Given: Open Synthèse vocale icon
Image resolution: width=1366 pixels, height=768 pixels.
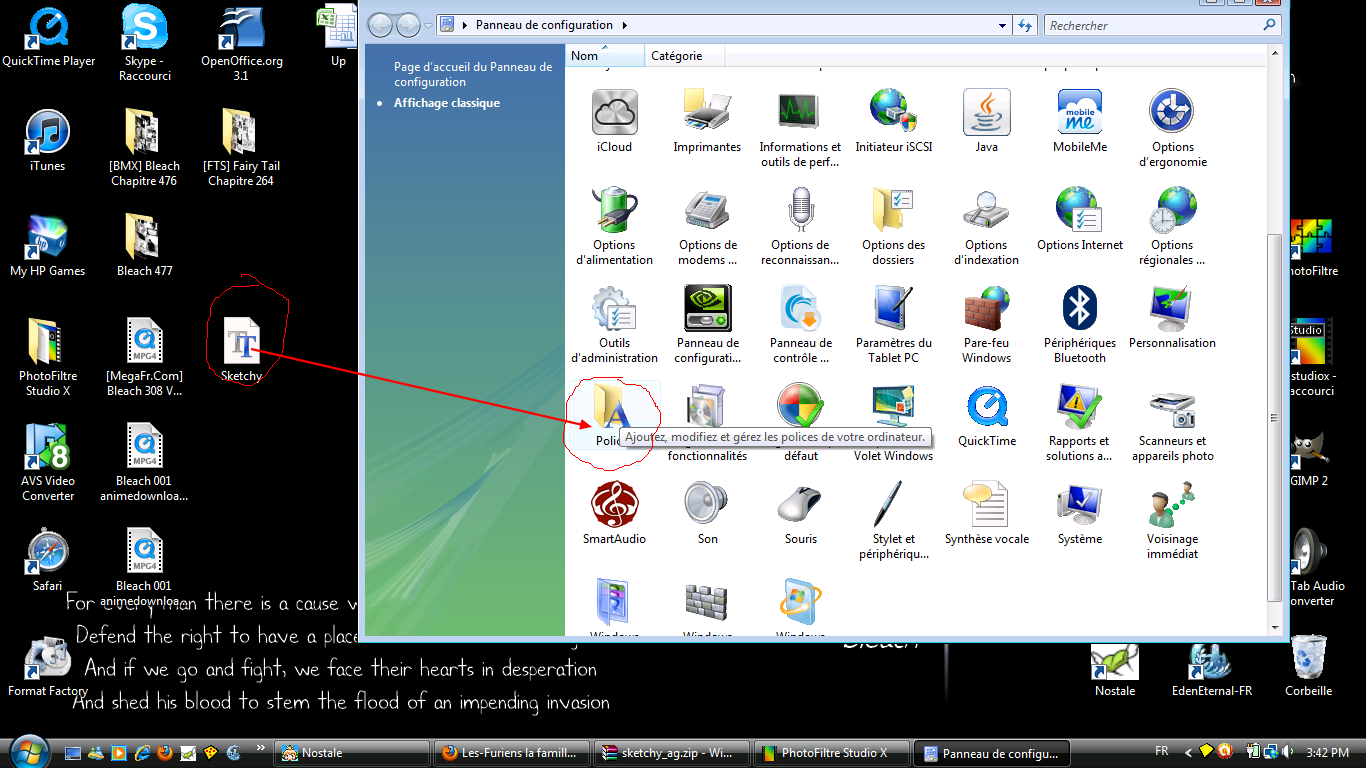Looking at the screenshot, I should (986, 504).
